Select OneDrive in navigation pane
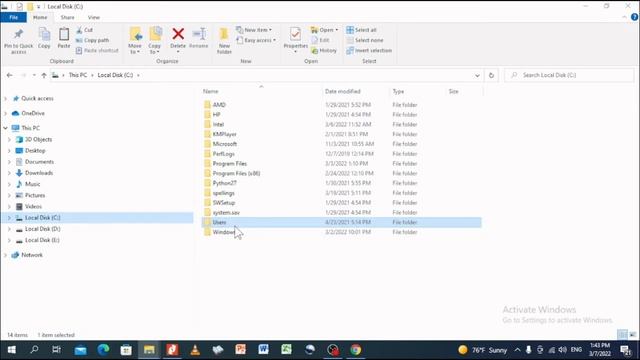The height and width of the screenshot is (360, 640). point(33,113)
